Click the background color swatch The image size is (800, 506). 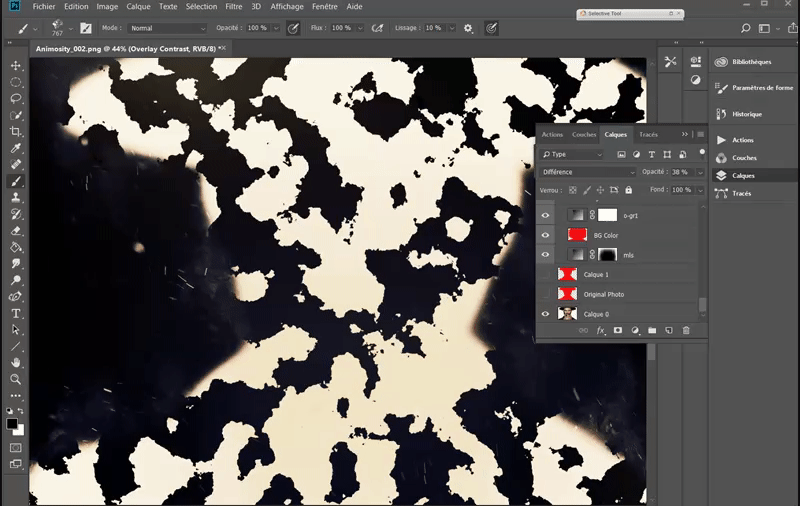[x=20, y=431]
